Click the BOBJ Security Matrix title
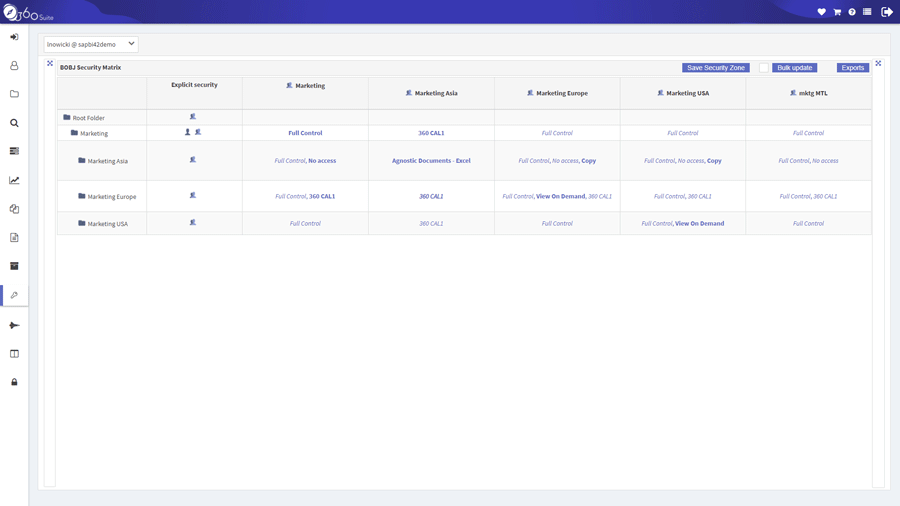900x506 pixels. point(90,68)
